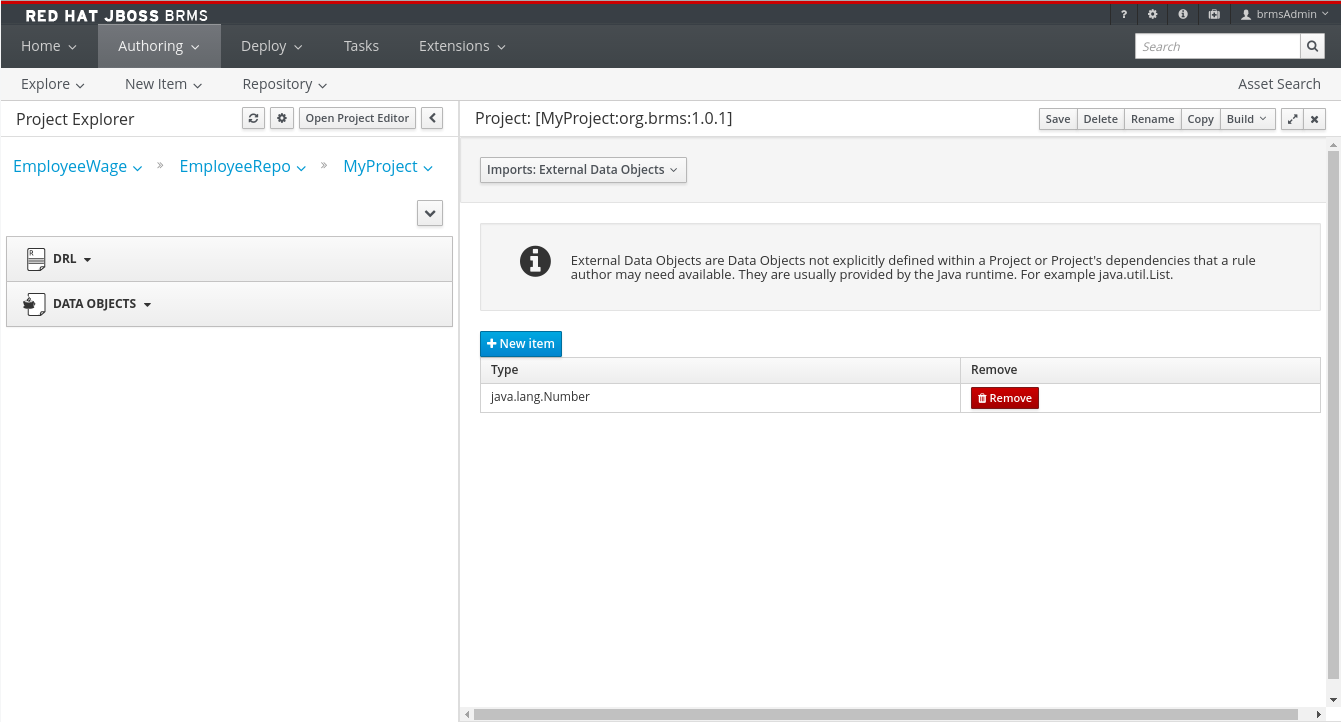Open the New Item submenu
Viewport: 1341px width, 722px height.
(164, 84)
